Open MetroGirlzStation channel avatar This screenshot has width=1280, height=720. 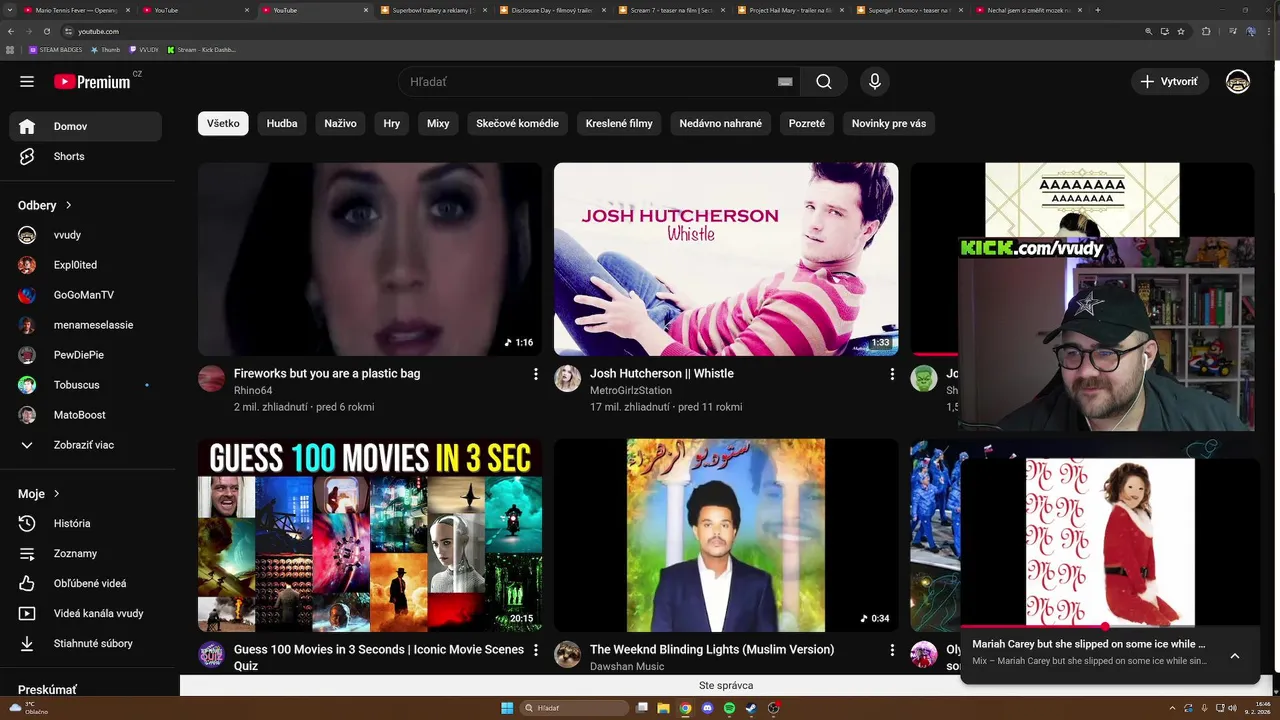tap(567, 379)
